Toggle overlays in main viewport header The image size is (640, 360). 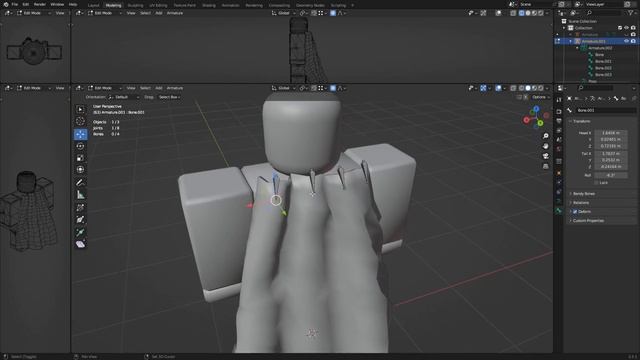coord(498,88)
